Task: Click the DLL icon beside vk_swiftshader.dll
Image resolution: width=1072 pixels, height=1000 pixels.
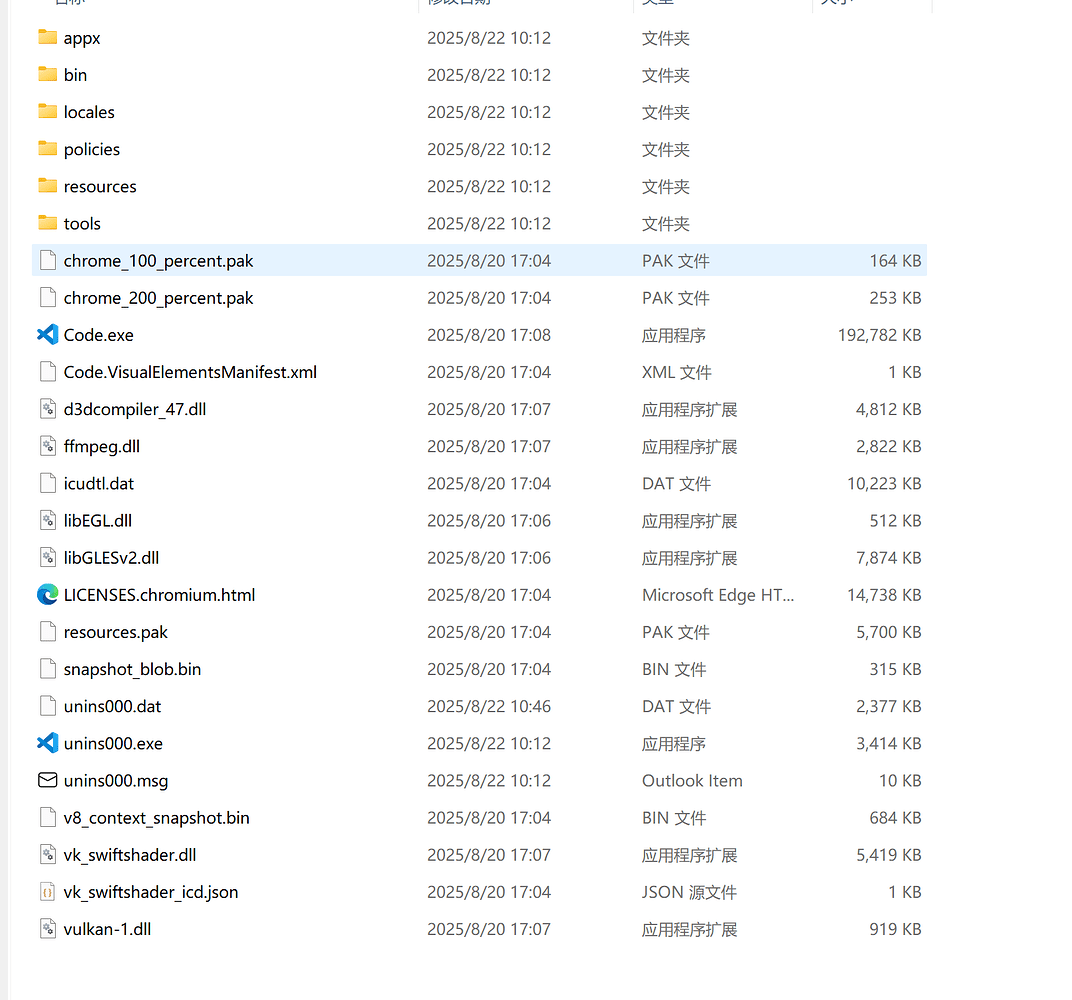Action: [47, 854]
